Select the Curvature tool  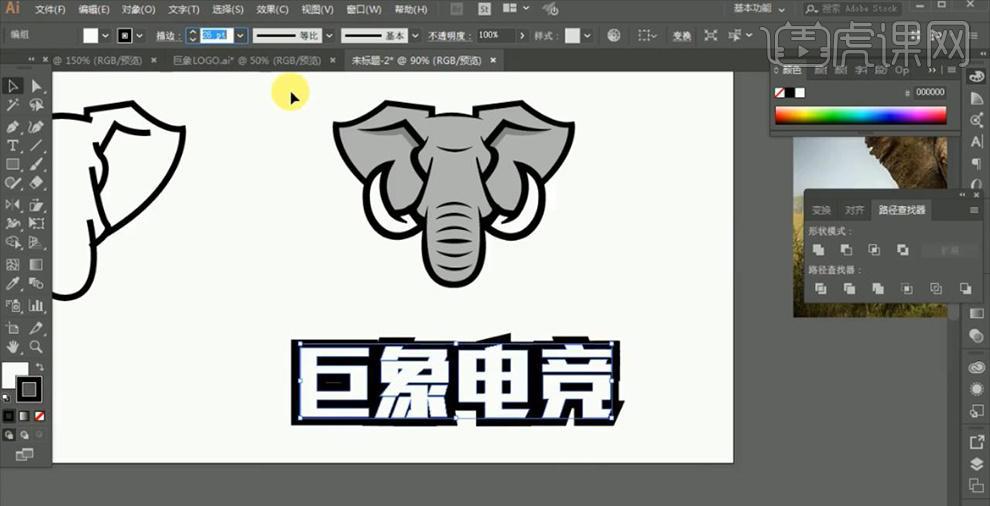tap(37, 126)
